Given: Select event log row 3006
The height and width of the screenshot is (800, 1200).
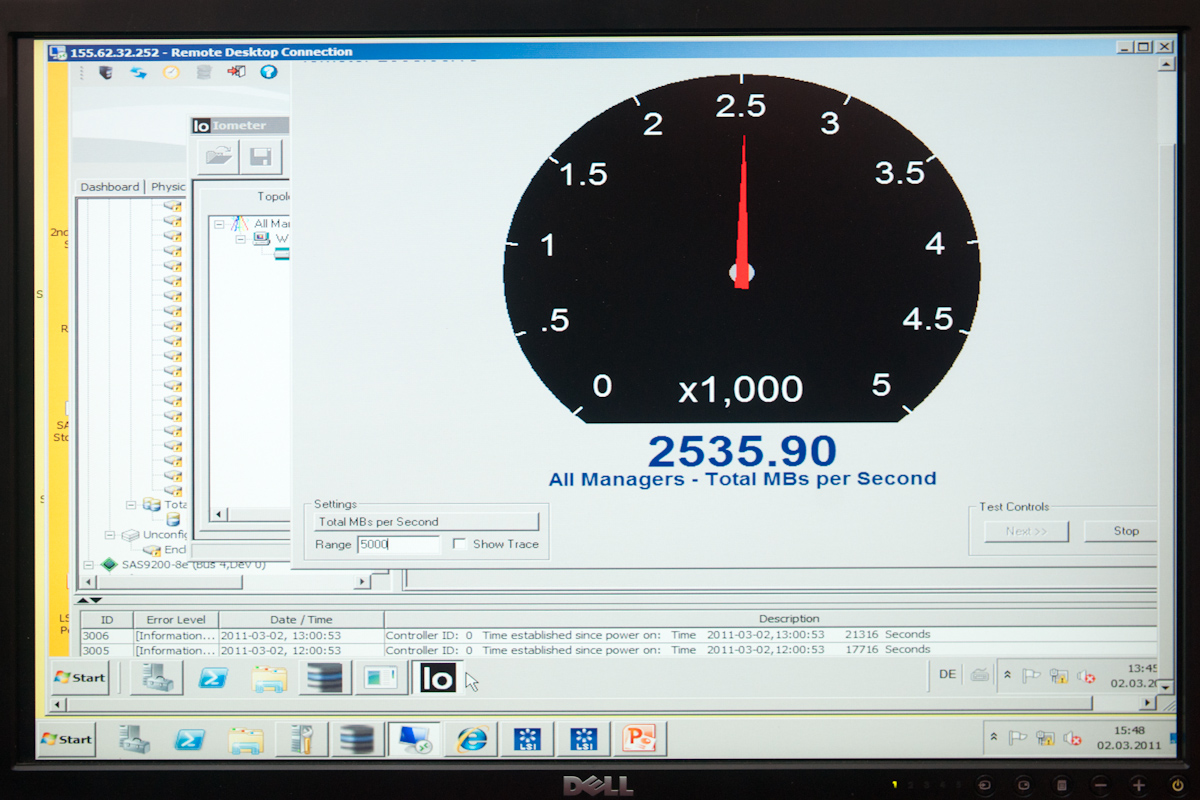Looking at the screenshot, I should click(x=618, y=634).
